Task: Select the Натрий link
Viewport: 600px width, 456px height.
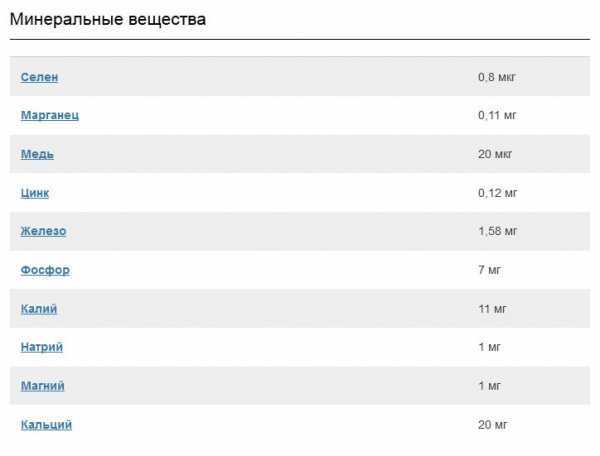Action: (x=42, y=347)
